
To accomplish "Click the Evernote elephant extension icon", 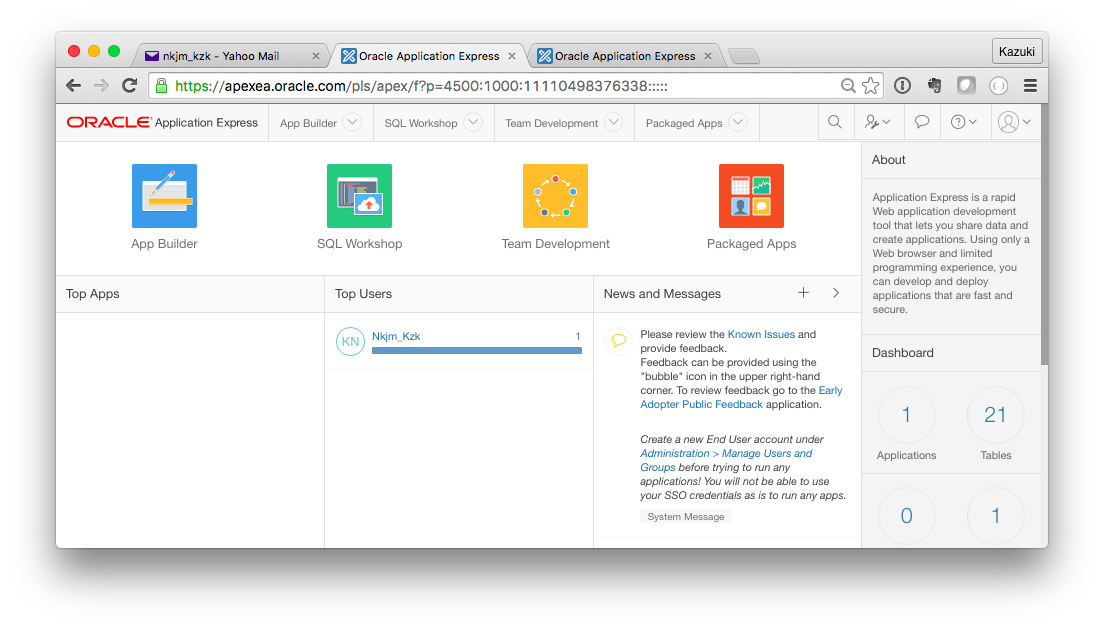I will (934, 86).
